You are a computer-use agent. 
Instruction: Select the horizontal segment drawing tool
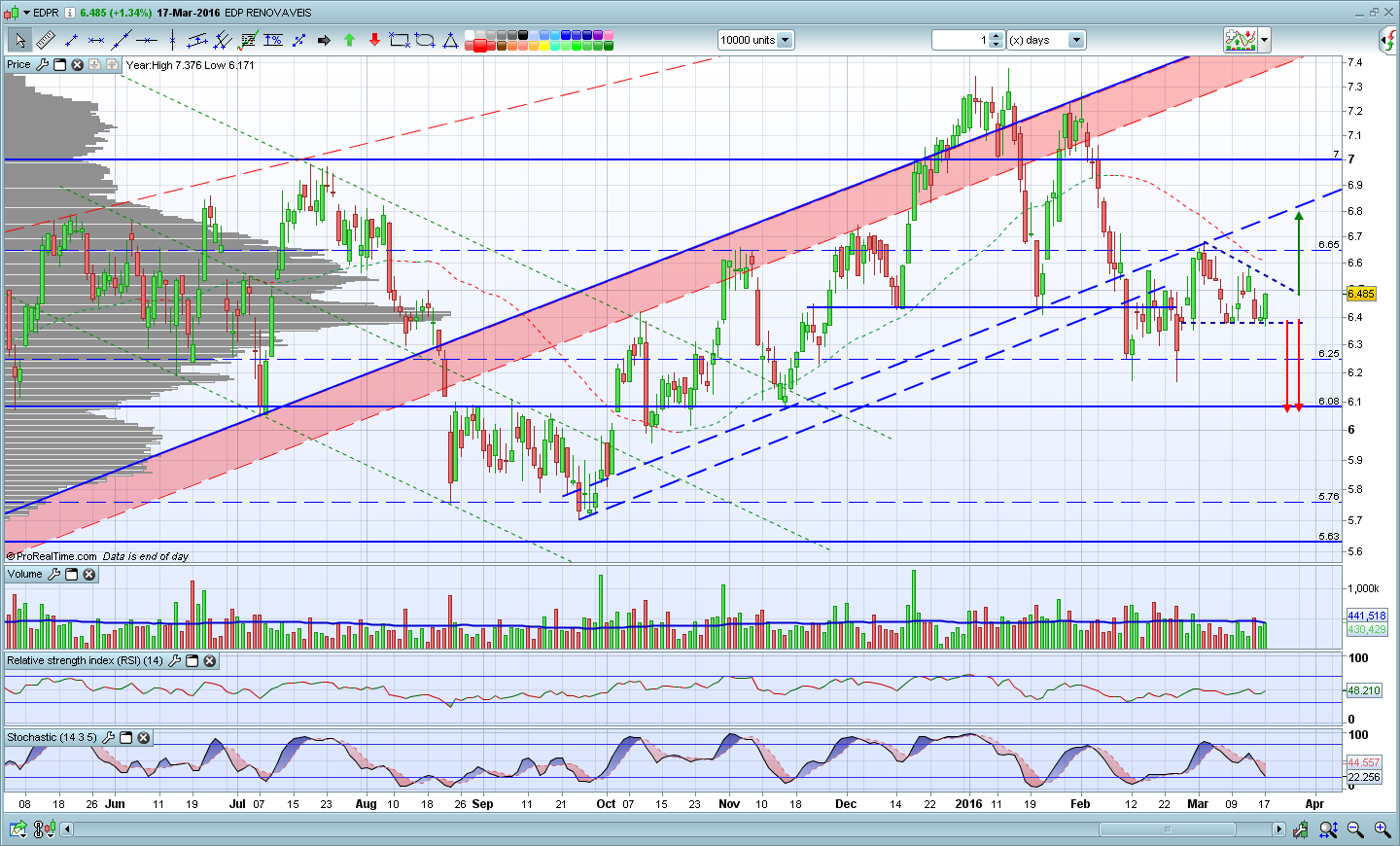(x=96, y=40)
